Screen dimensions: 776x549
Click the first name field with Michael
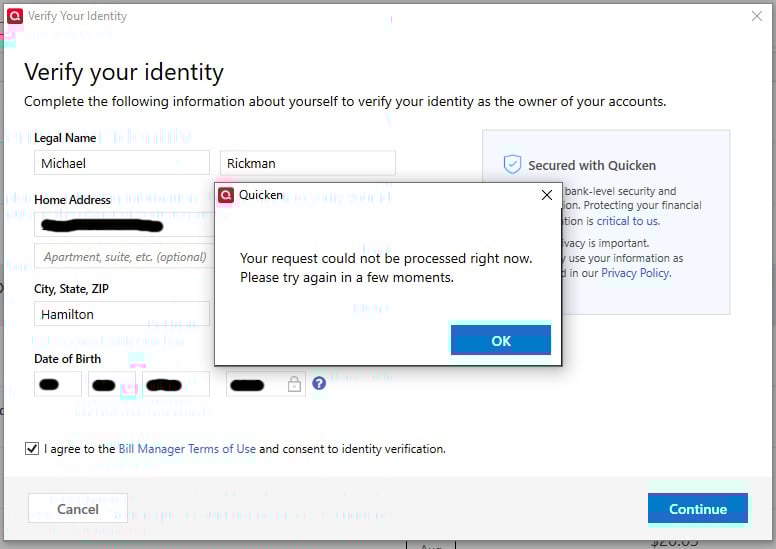click(122, 163)
